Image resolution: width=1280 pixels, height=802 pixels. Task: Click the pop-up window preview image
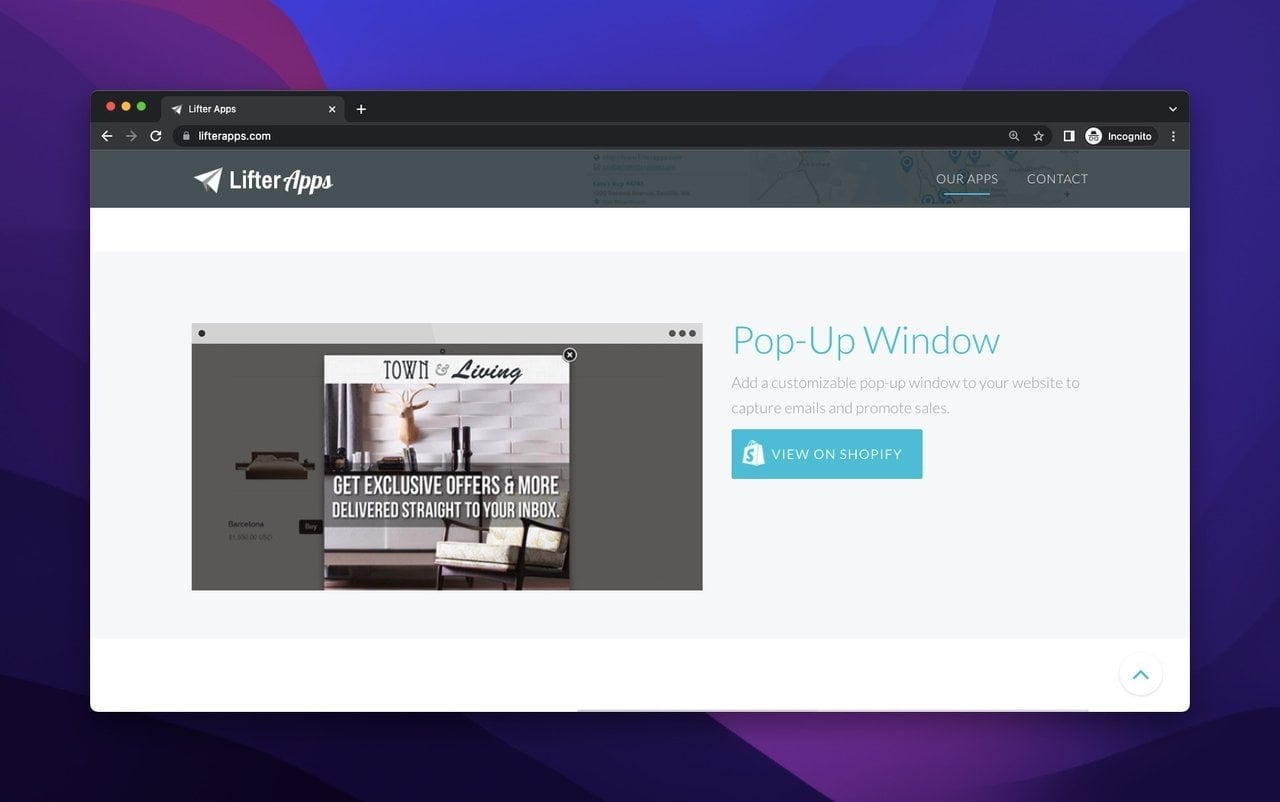click(447, 456)
